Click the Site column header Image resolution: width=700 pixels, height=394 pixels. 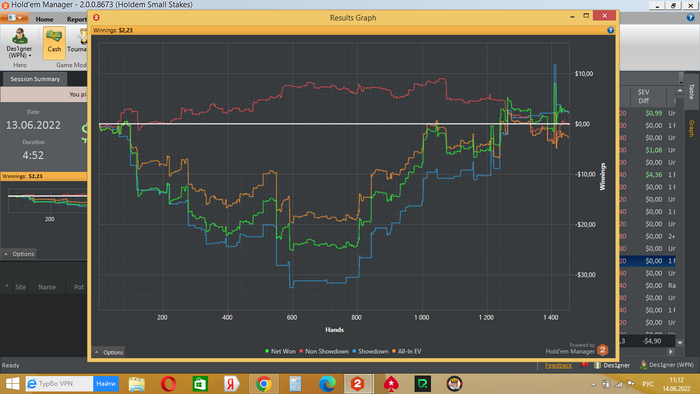[21, 287]
